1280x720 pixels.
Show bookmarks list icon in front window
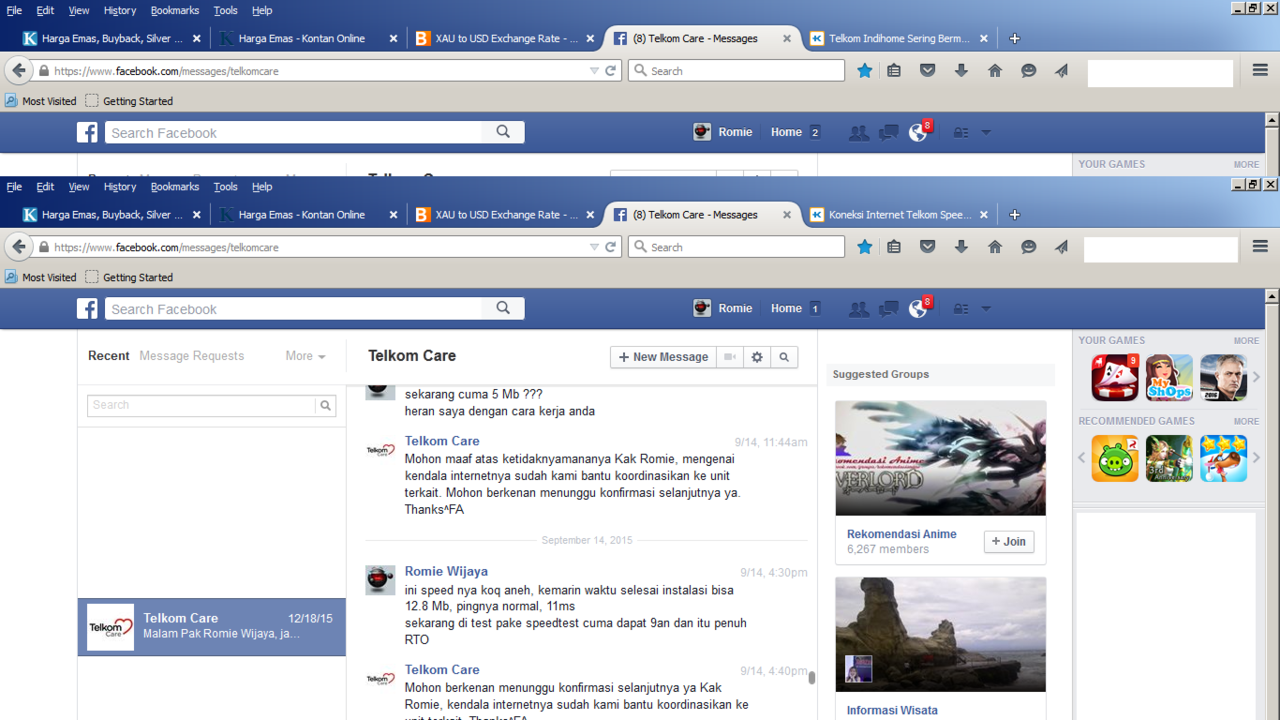[x=894, y=247]
